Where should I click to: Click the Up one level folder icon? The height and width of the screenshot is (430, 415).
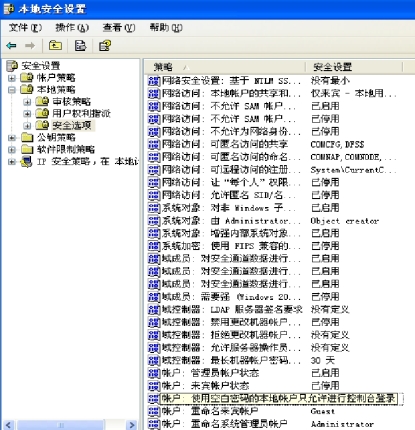click(55, 45)
